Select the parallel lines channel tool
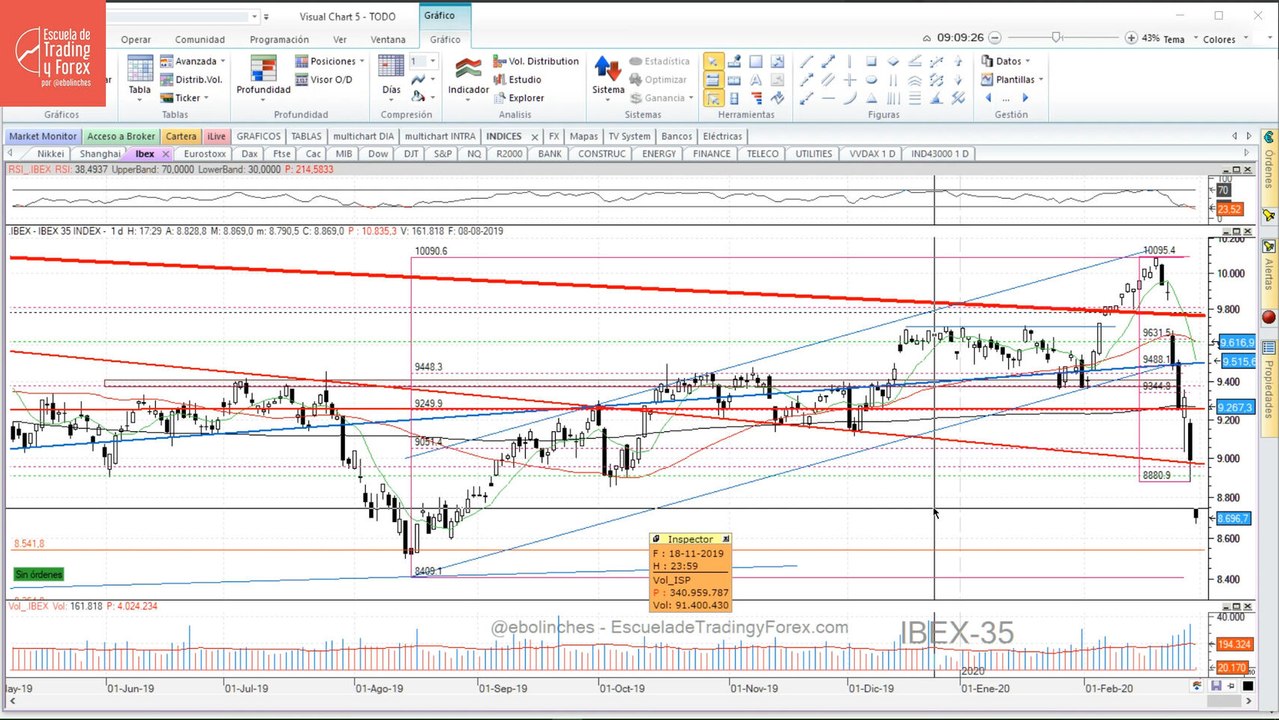Screen dimensions: 1279x720 pyautogui.click(x=828, y=80)
